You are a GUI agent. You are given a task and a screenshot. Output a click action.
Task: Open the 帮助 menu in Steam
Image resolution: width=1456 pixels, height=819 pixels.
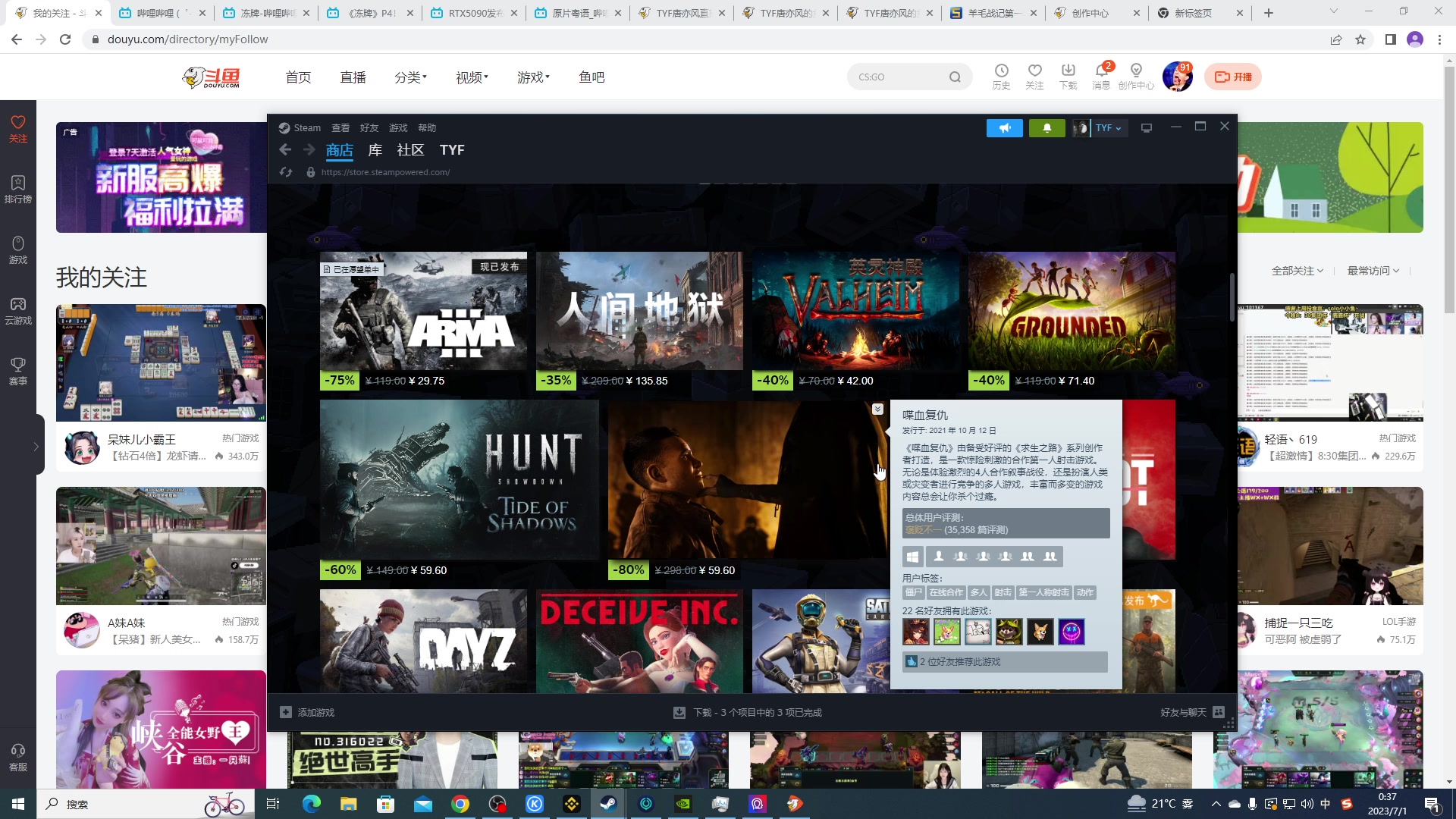(427, 128)
